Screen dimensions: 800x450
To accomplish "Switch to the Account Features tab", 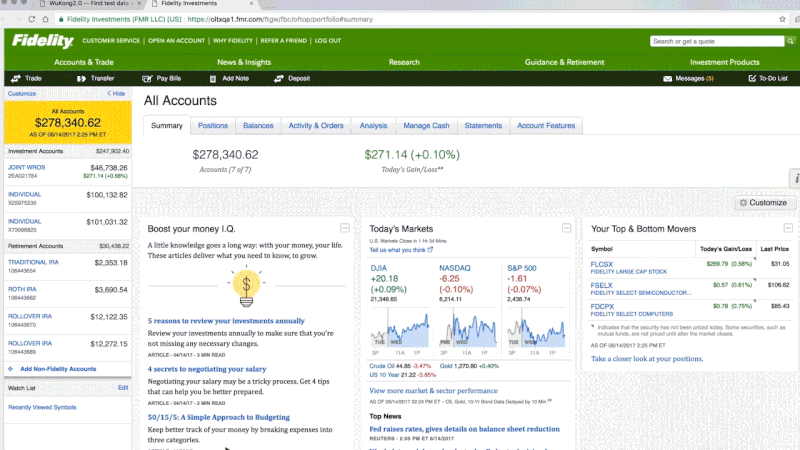I will tap(546, 126).
